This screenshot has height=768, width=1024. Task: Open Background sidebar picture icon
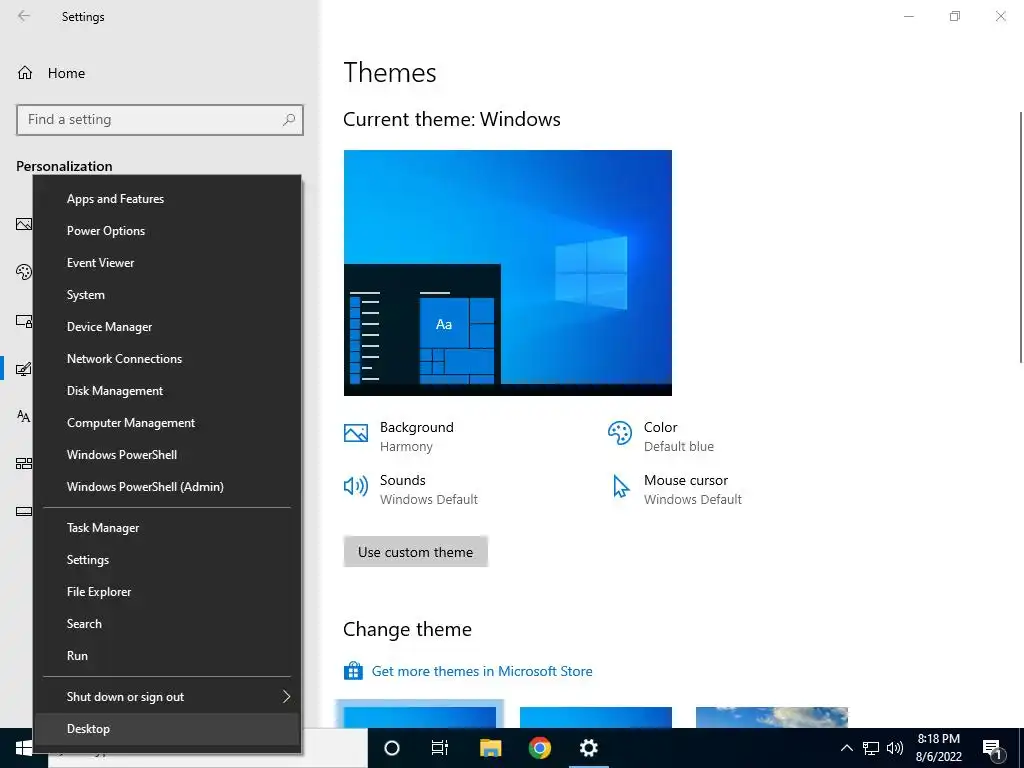pyautogui.click(x=24, y=224)
